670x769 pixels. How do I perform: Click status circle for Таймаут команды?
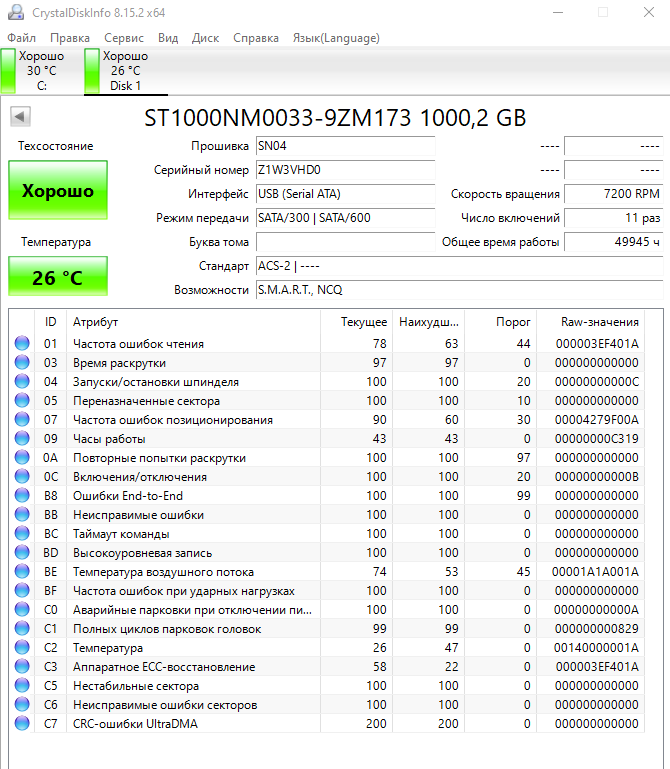tap(22, 533)
